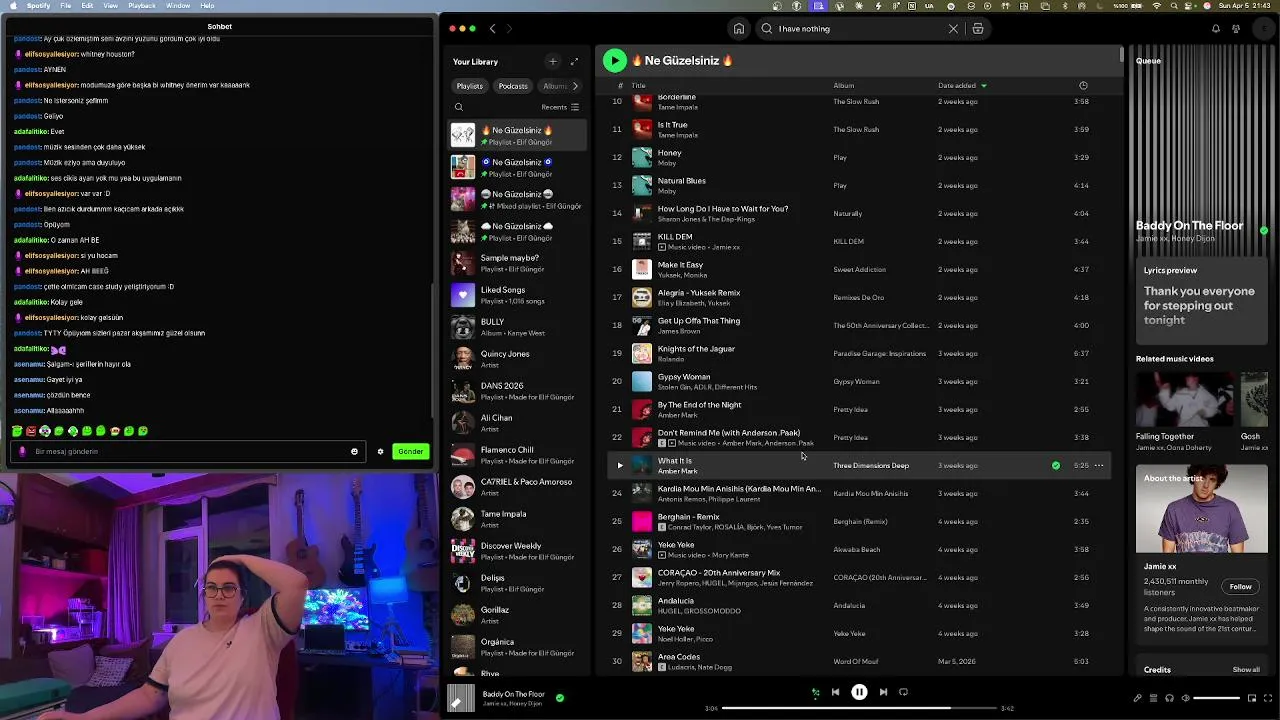
Task: Open the Spotify app menu
Action: click(x=38, y=6)
